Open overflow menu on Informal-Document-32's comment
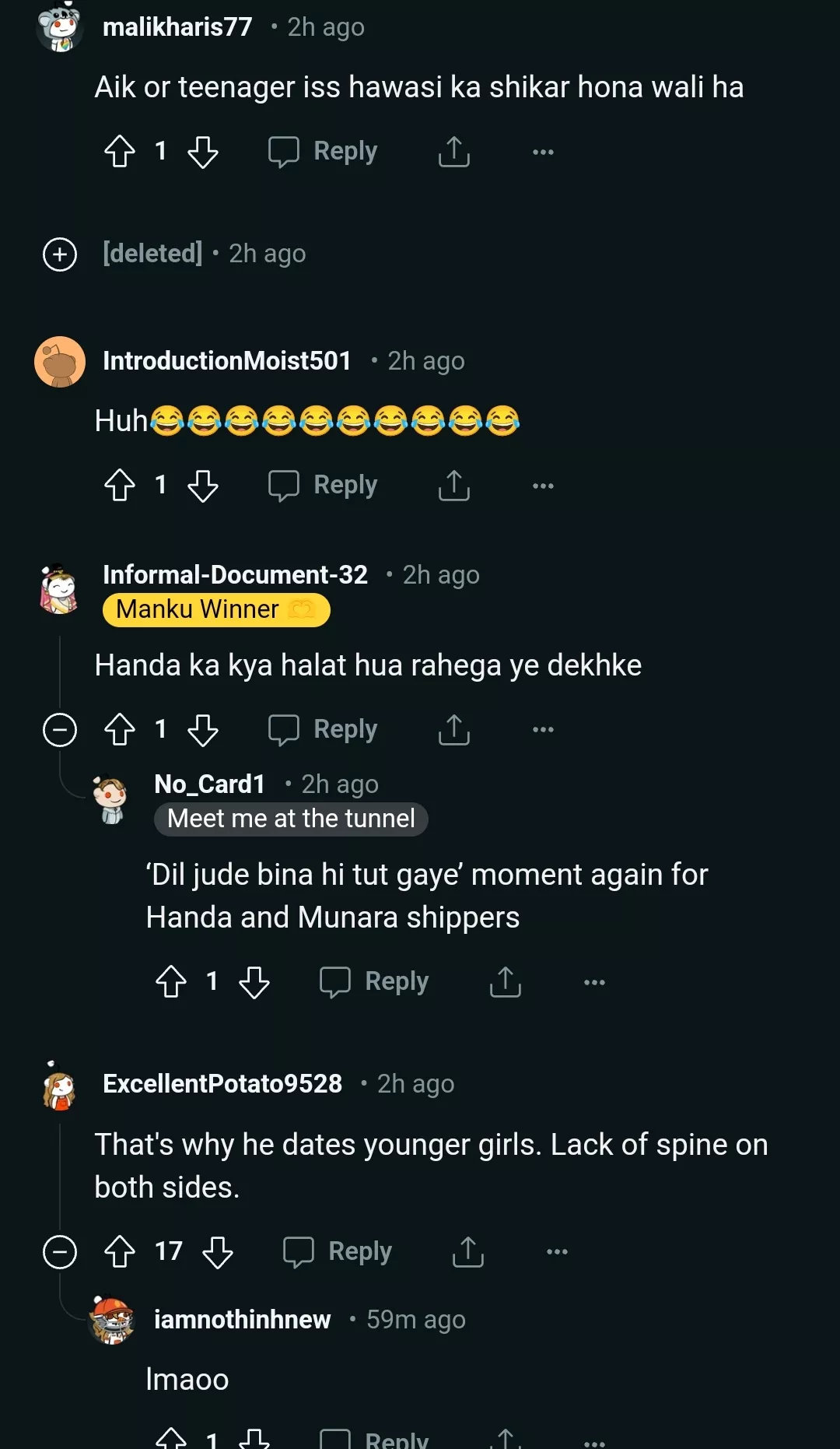This screenshot has width=840, height=1449. click(x=543, y=730)
